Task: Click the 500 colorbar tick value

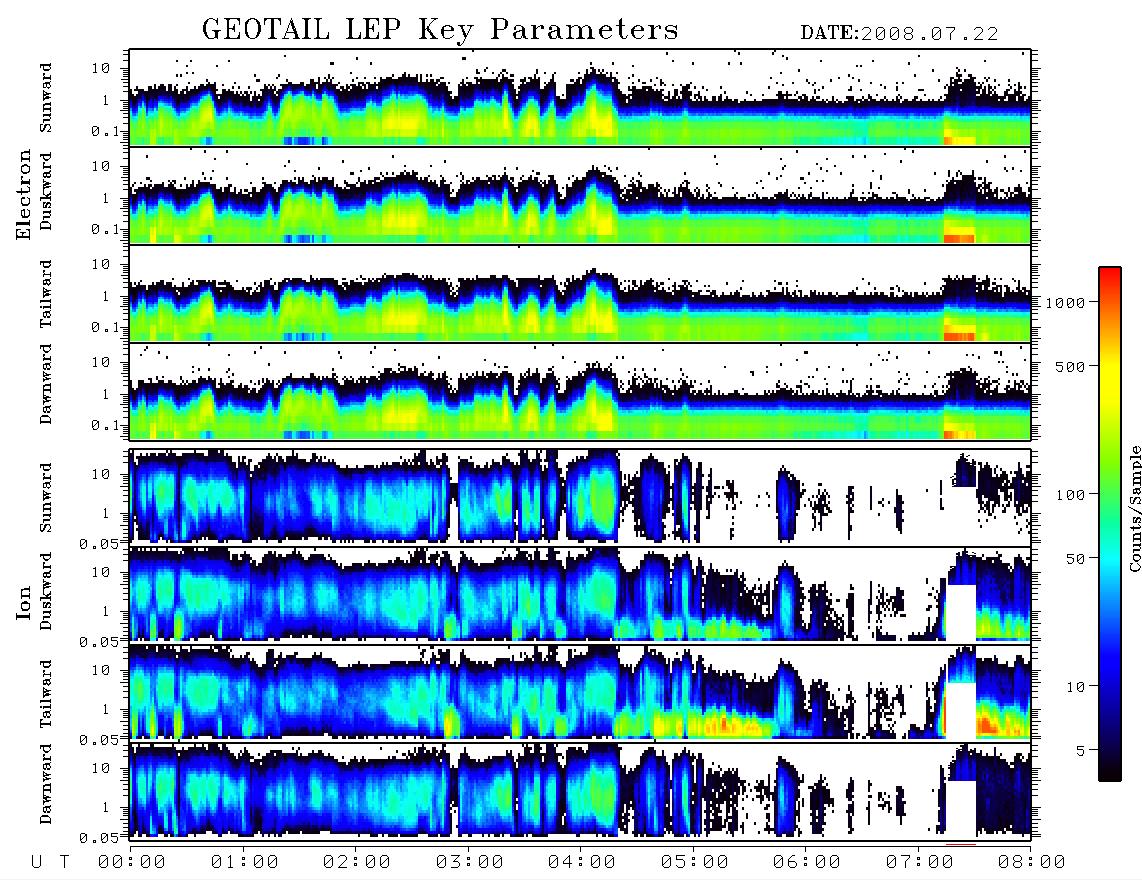Action: pyautogui.click(x=1070, y=366)
